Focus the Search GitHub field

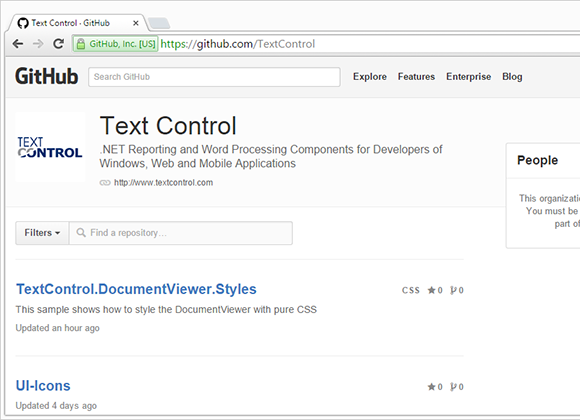point(214,77)
